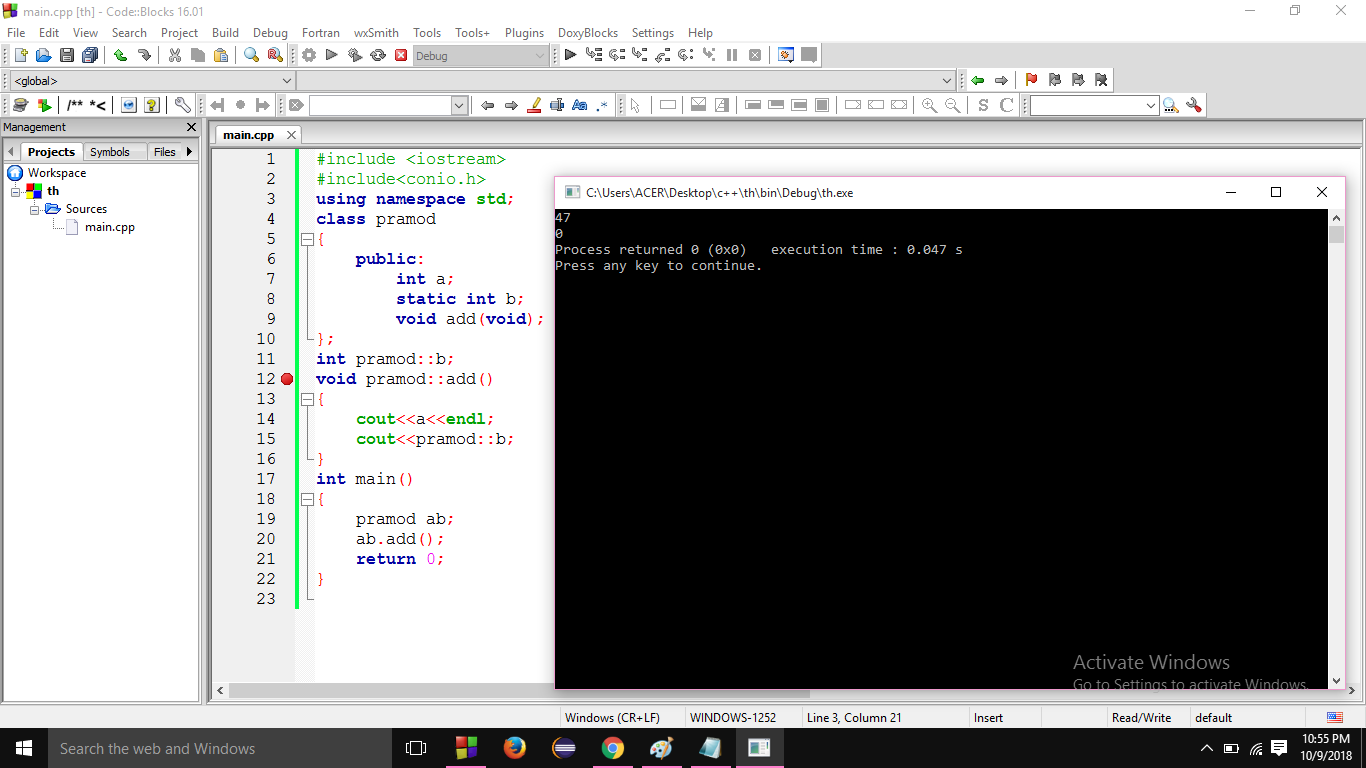Save all files with the Save Everything icon
1366x768 pixels.
[90, 55]
